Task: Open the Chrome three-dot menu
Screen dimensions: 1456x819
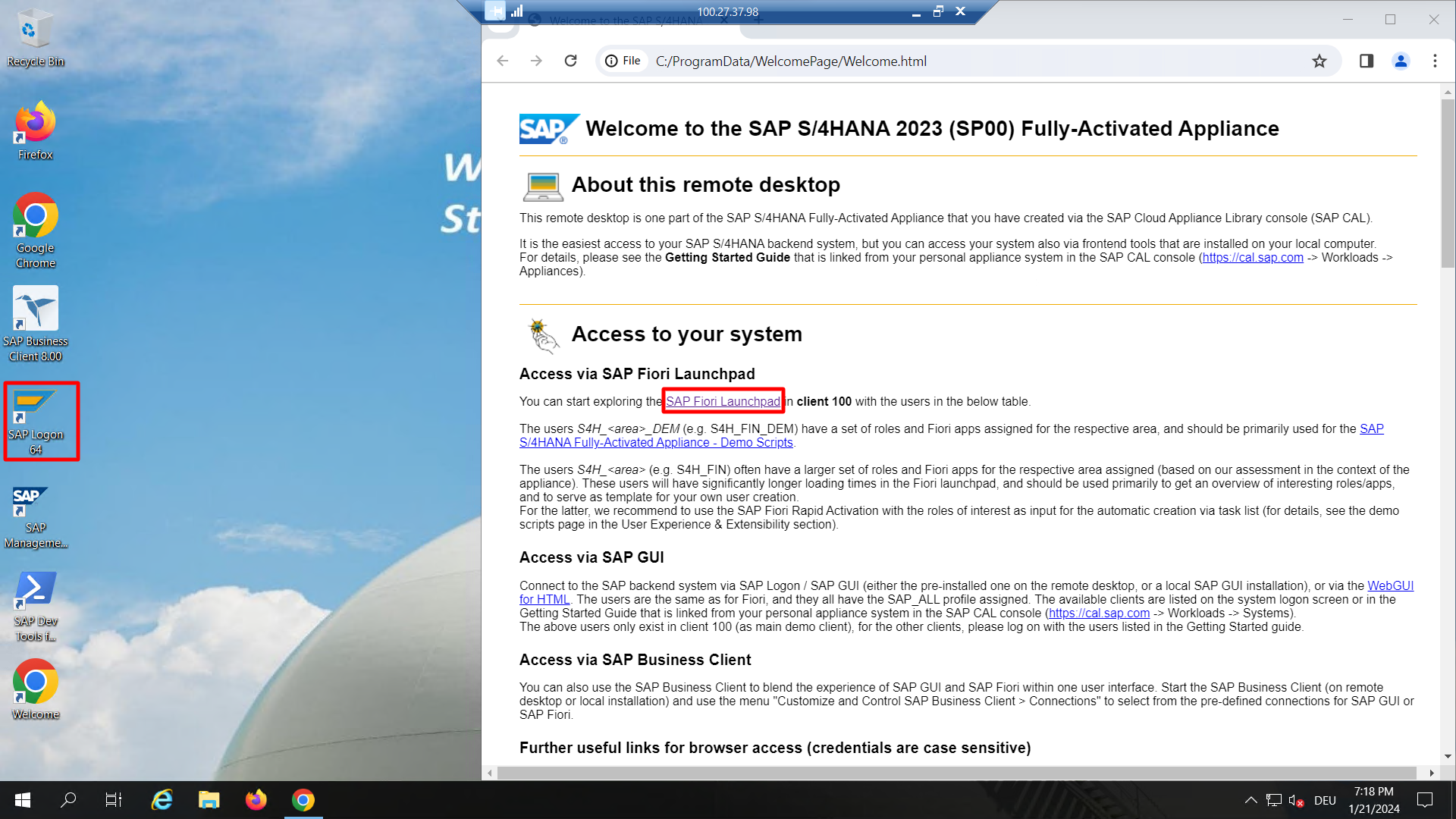Action: [1435, 61]
